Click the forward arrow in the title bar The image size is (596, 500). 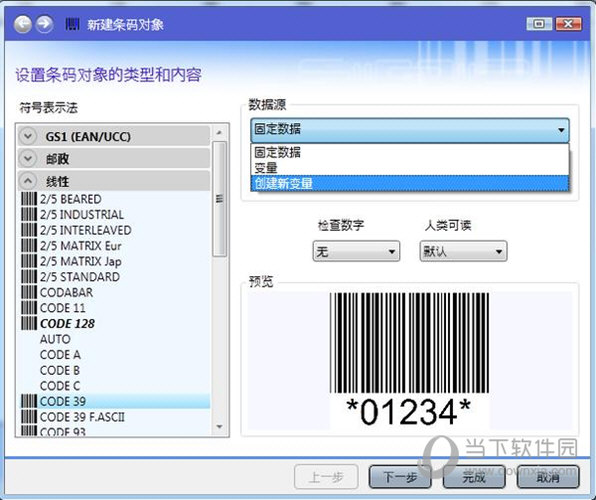click(x=44, y=24)
